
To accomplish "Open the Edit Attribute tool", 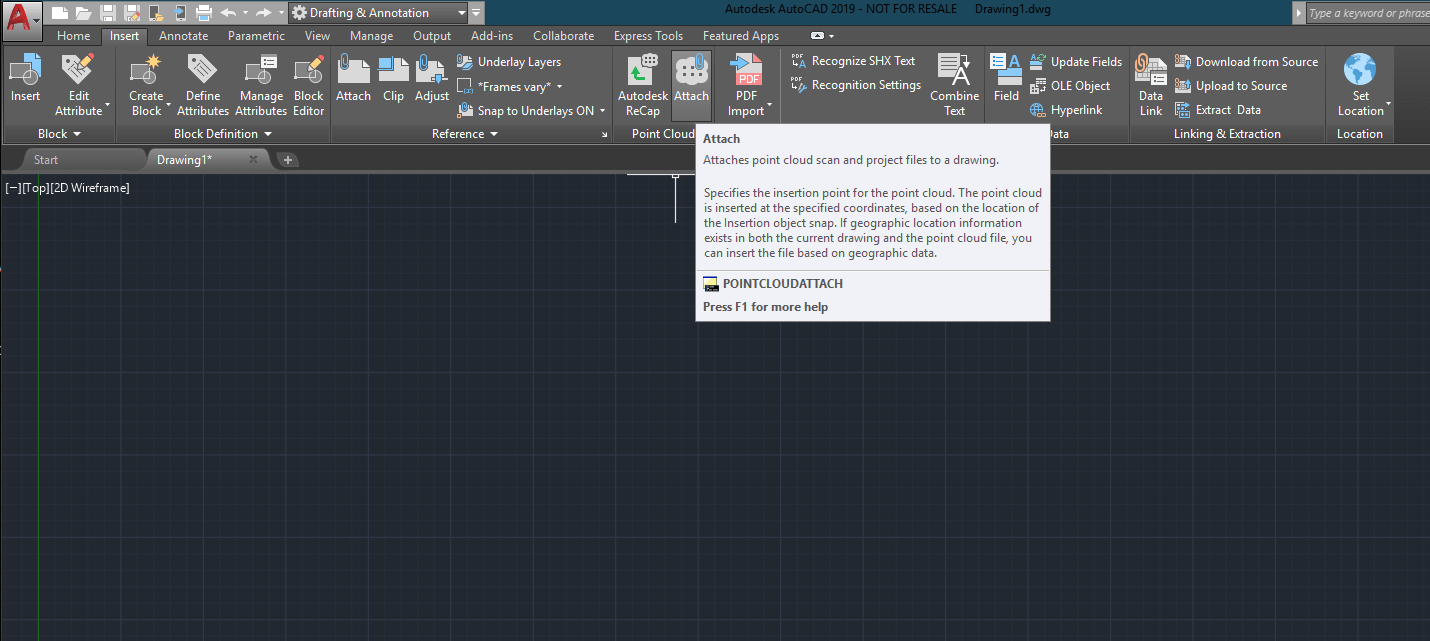I will coord(79,85).
